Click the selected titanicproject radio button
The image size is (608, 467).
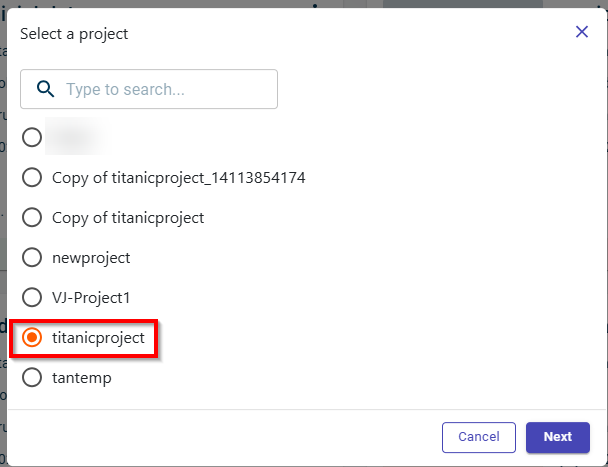pyautogui.click(x=32, y=338)
